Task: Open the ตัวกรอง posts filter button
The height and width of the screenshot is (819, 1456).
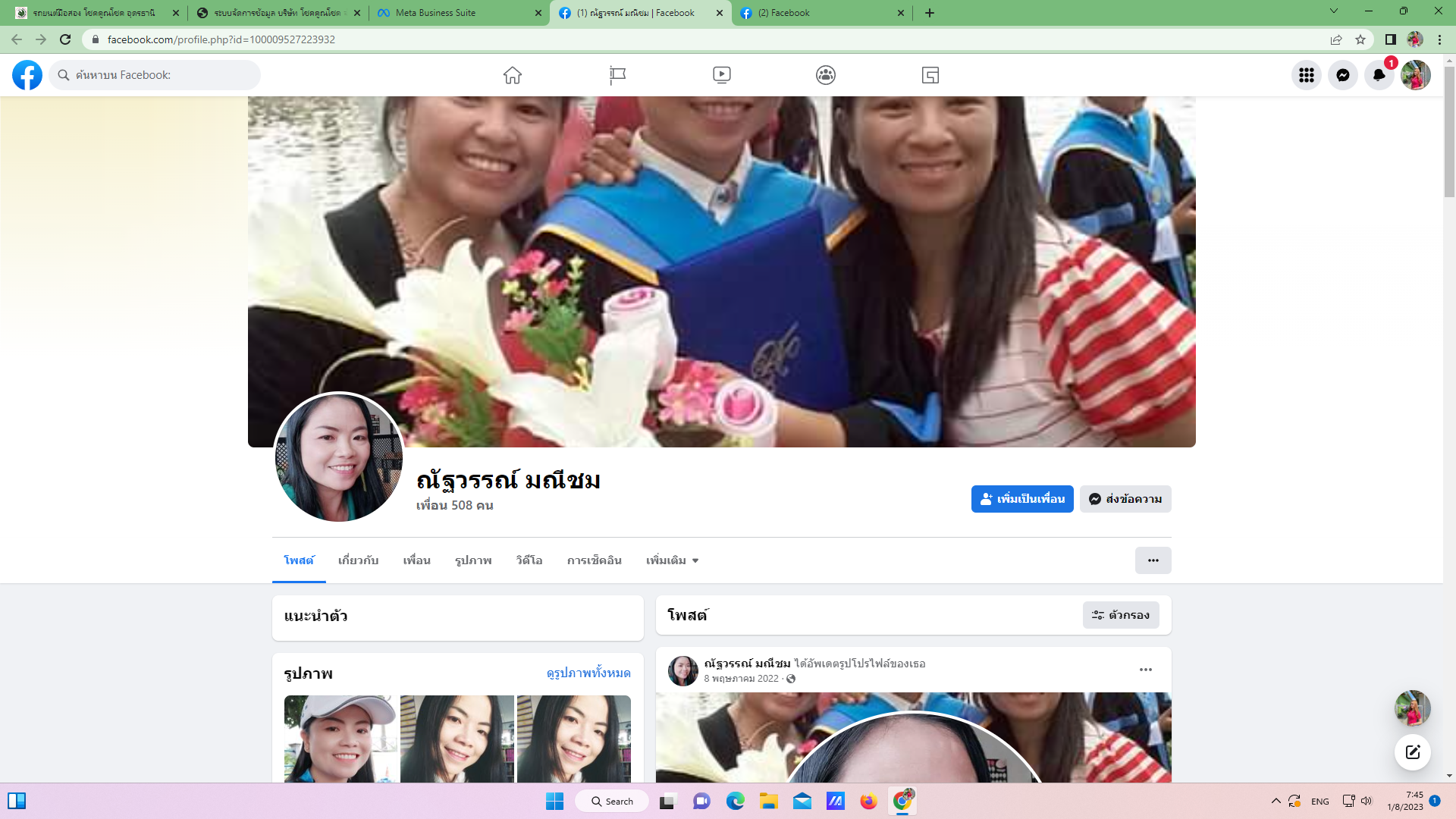Action: click(x=1121, y=615)
